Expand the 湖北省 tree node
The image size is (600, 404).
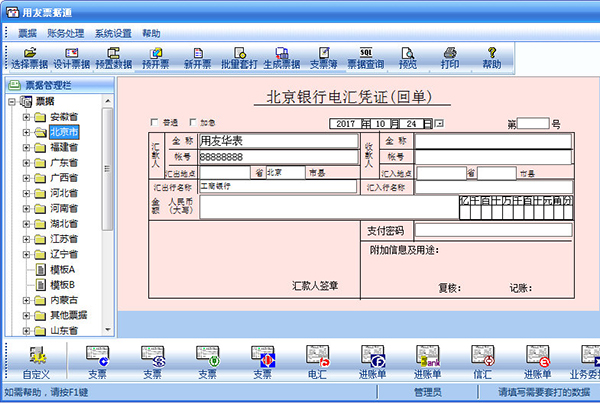pos(26,224)
